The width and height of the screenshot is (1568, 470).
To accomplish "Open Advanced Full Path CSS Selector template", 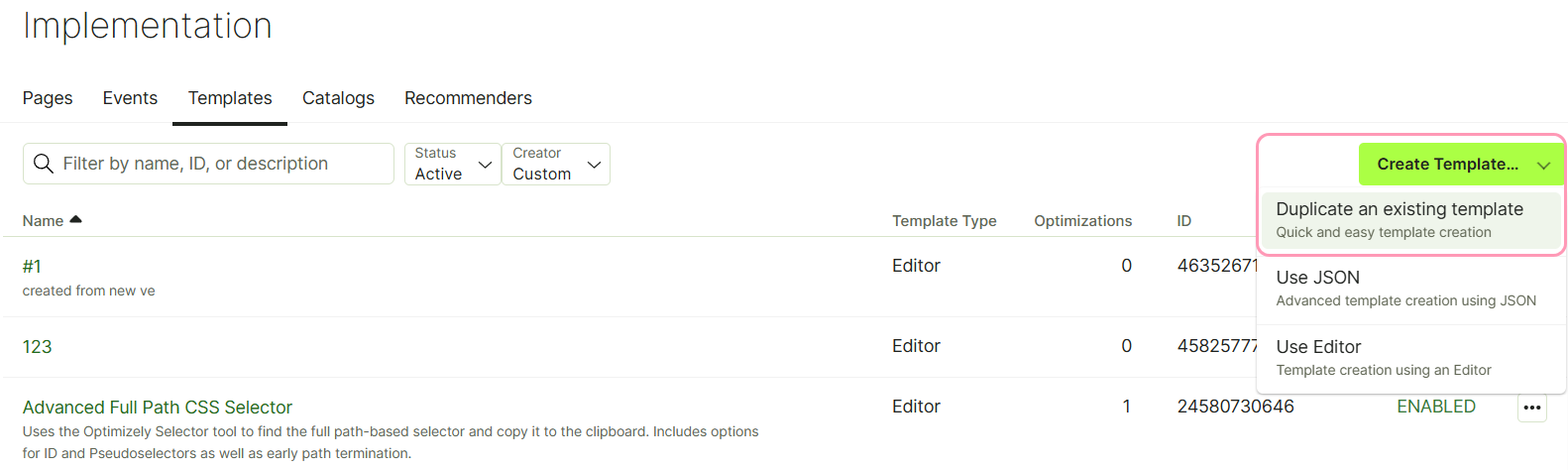I will click(158, 408).
